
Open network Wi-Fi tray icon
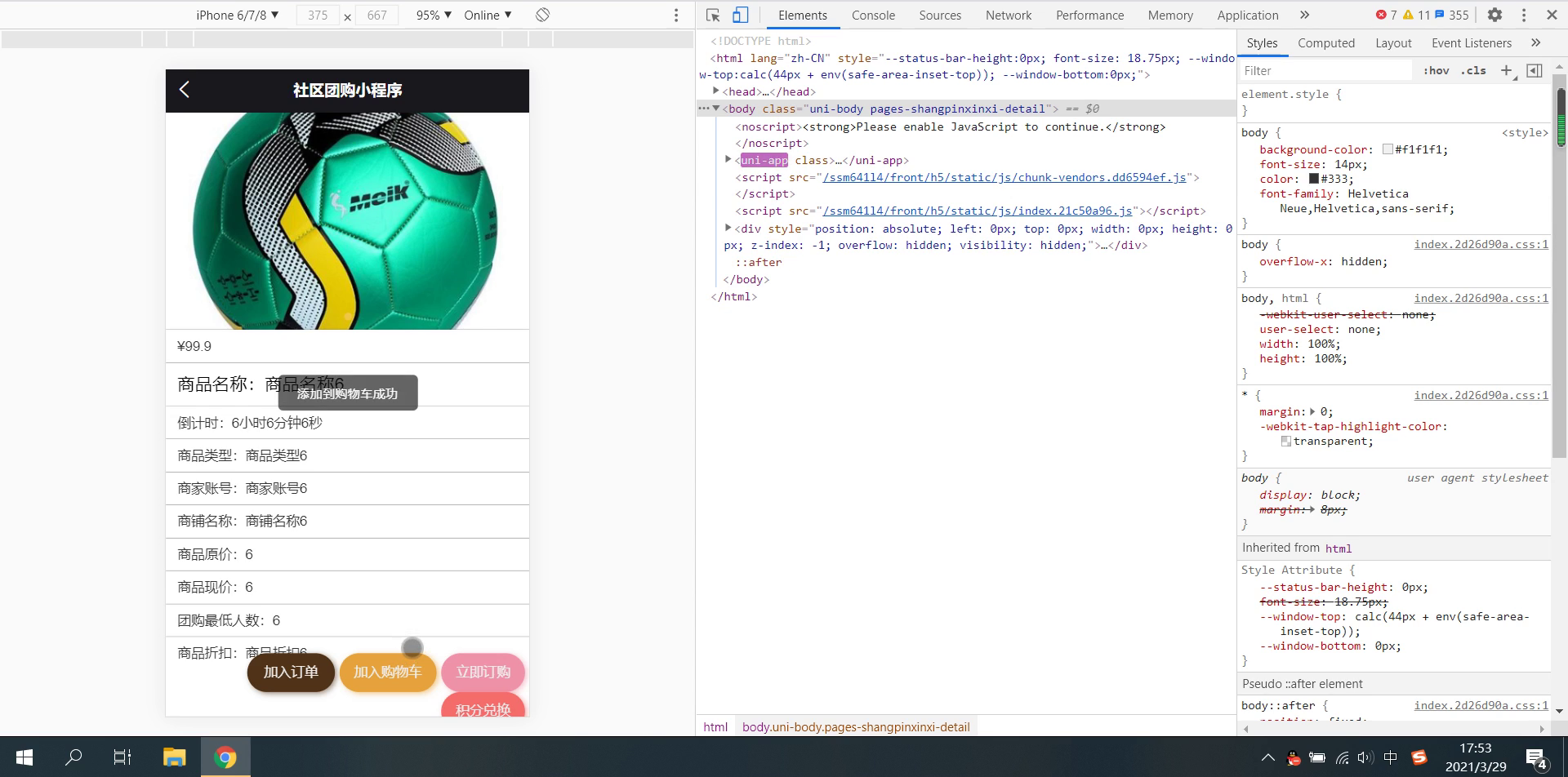1342,757
